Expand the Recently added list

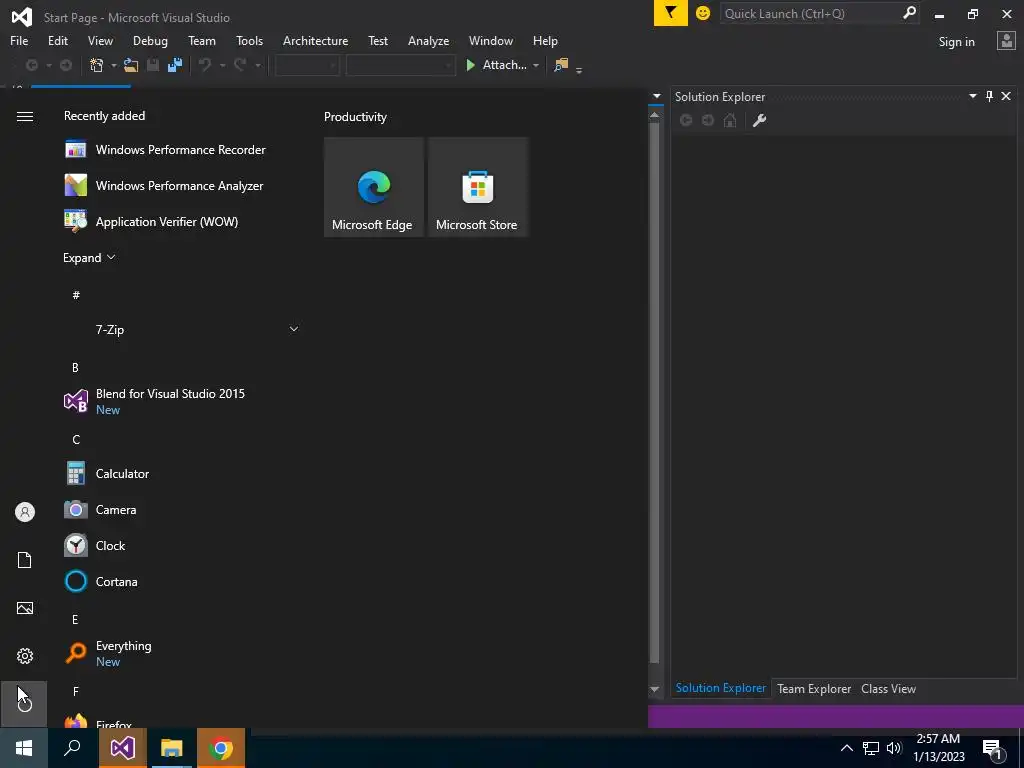[89, 257]
